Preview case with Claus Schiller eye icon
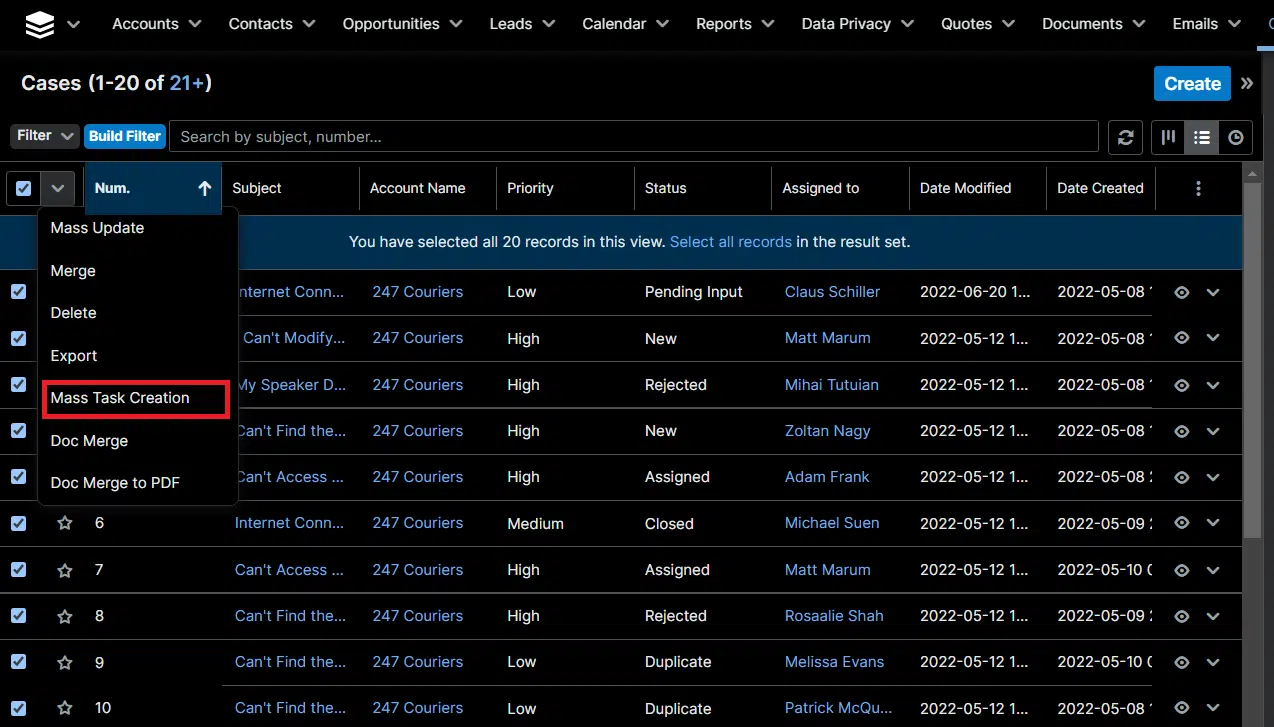This screenshot has height=727, width=1274. [x=1181, y=292]
